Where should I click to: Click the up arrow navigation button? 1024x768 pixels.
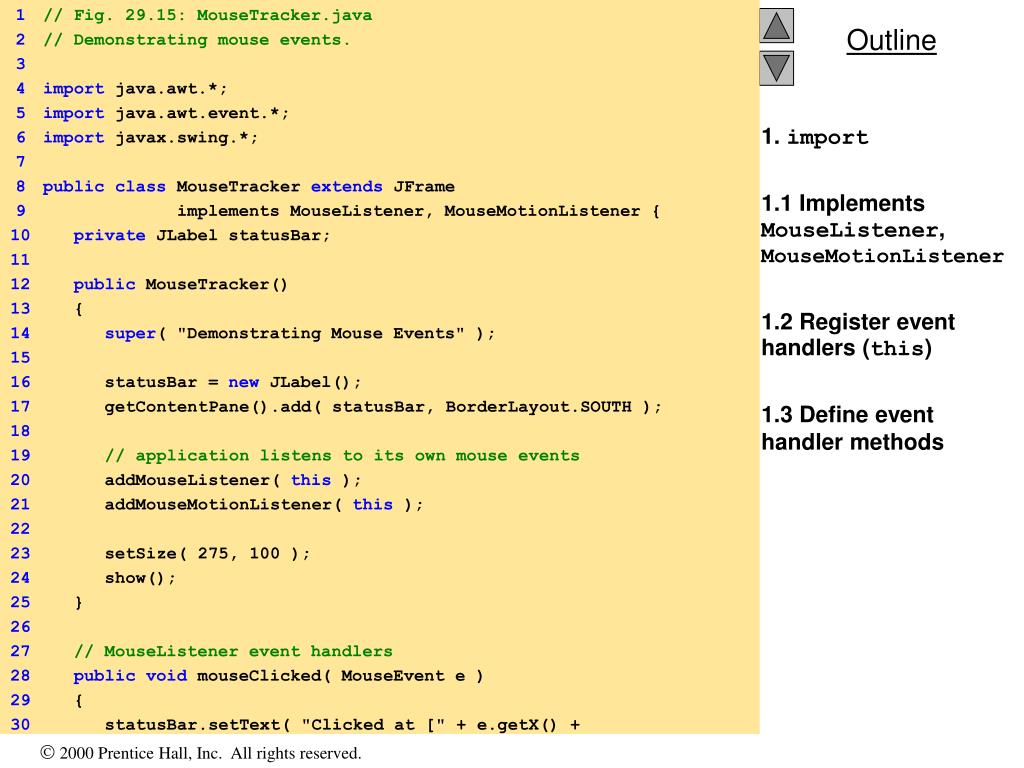pyautogui.click(x=776, y=26)
